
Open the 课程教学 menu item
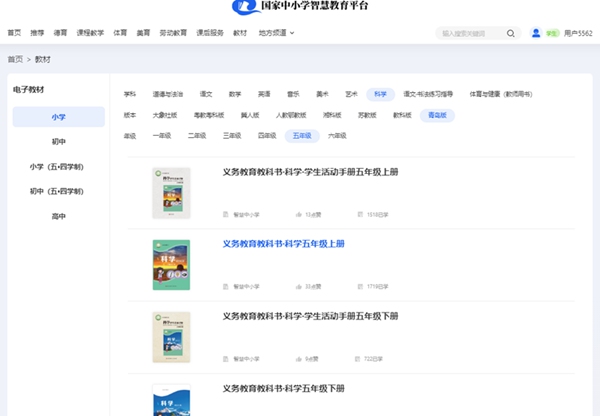point(90,33)
